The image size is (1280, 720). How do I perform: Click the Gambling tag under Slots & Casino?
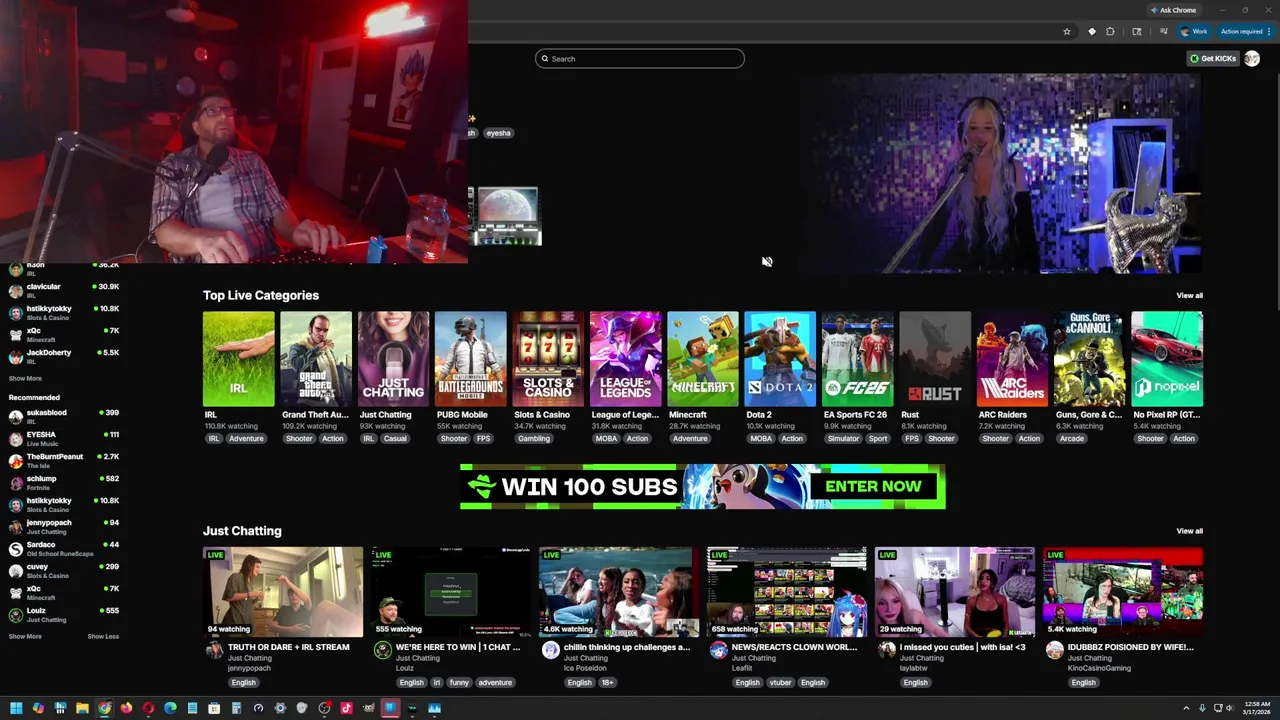click(x=534, y=438)
